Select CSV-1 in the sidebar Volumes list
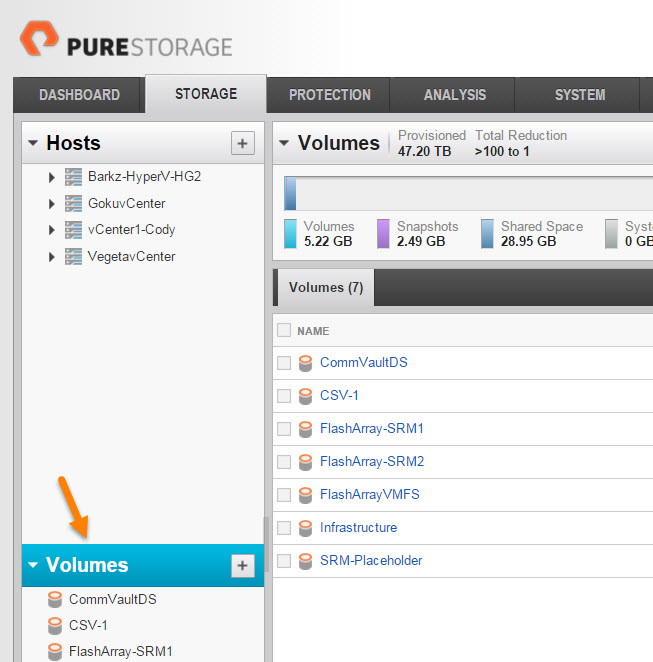Screen dimensions: 653x662 [88, 625]
